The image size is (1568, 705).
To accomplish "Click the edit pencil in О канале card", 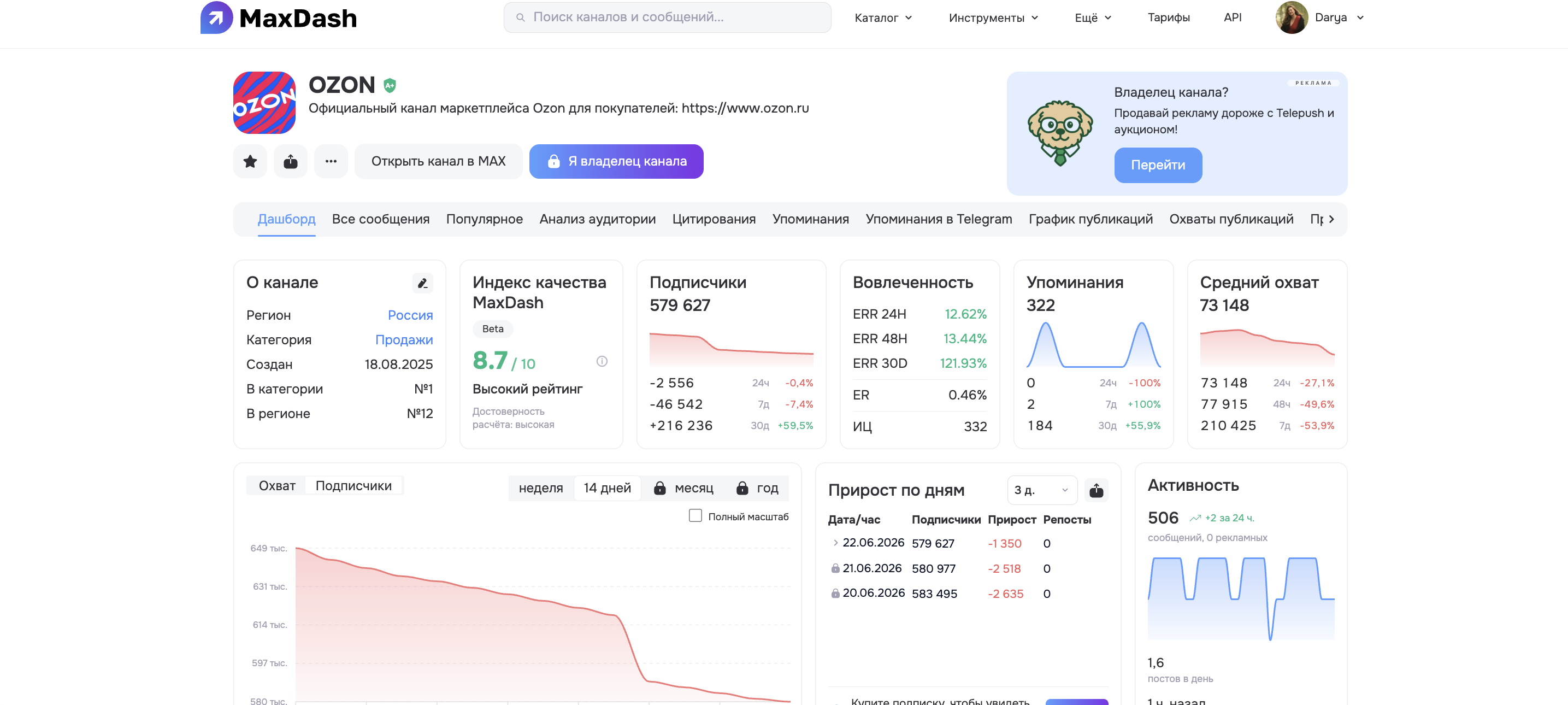I will [x=422, y=283].
